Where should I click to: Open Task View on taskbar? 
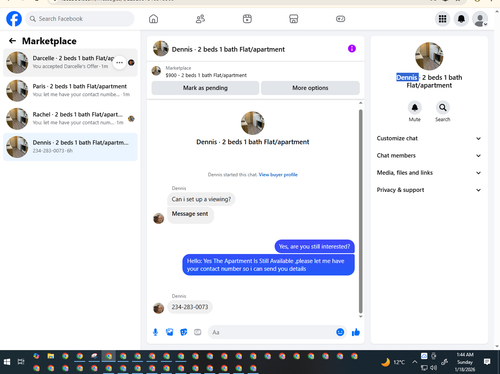click(x=21, y=362)
